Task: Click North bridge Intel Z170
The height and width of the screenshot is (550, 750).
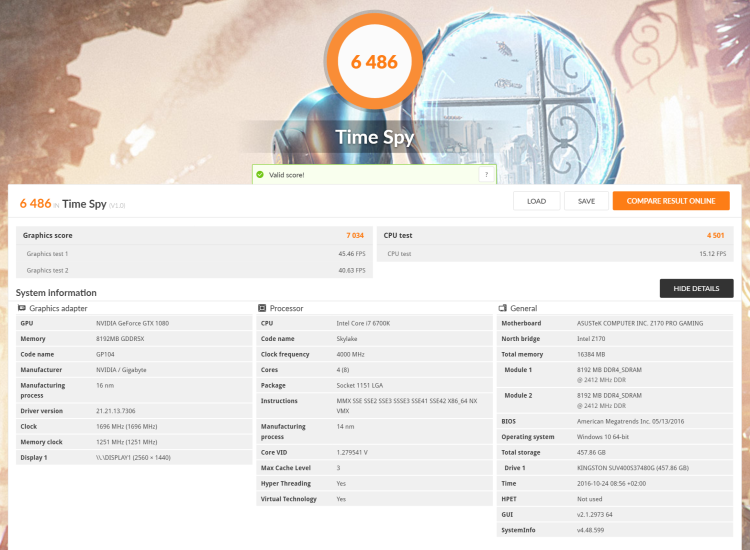Action: pos(591,339)
